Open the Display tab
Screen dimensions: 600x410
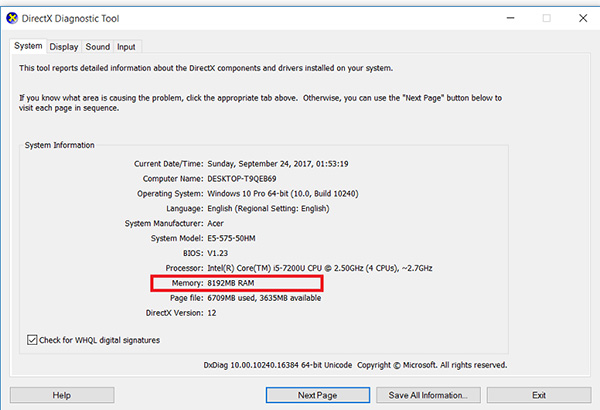point(64,47)
